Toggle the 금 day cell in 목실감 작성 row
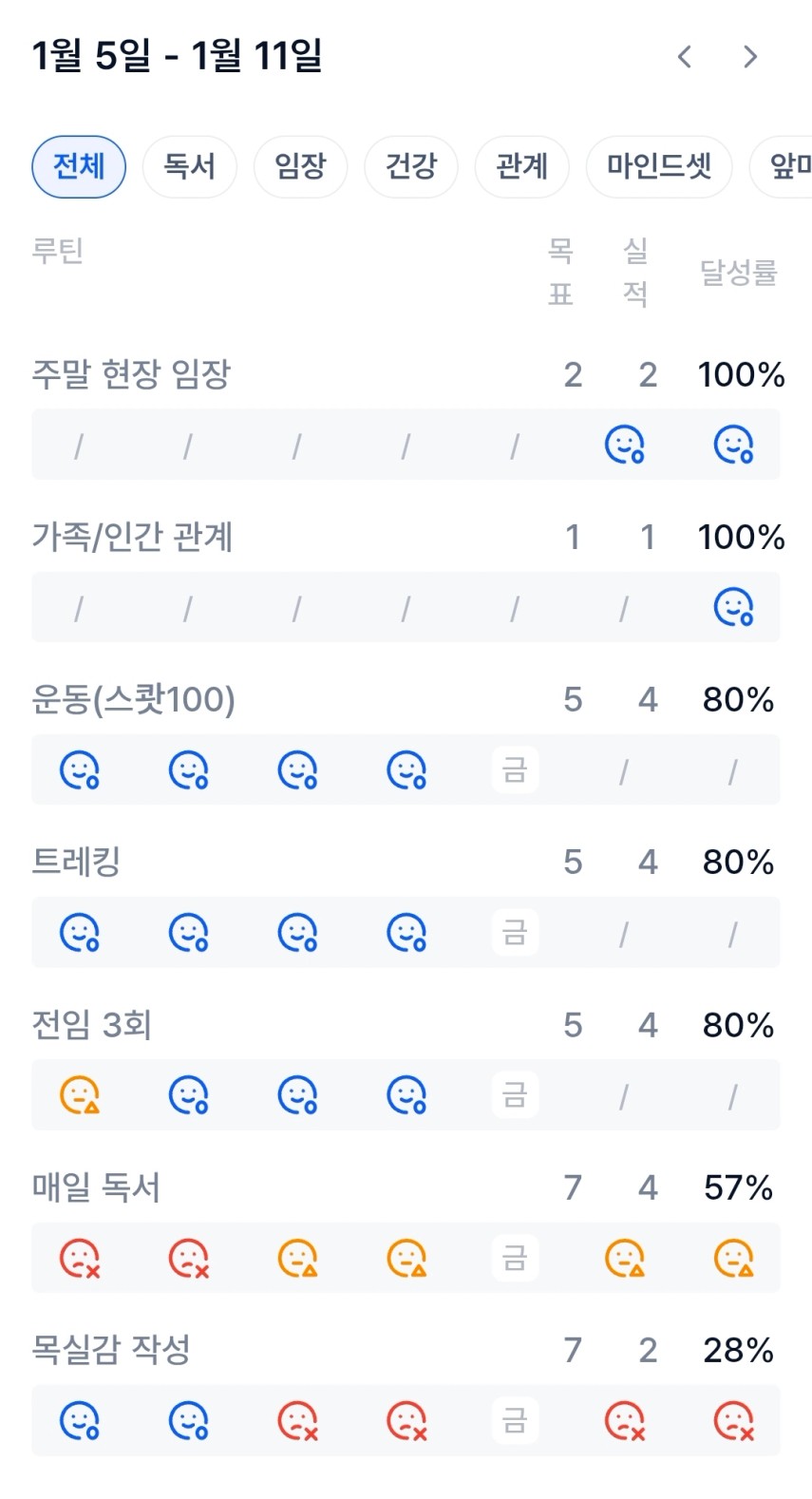Viewport: 812px width, 1499px height. 515,1422
